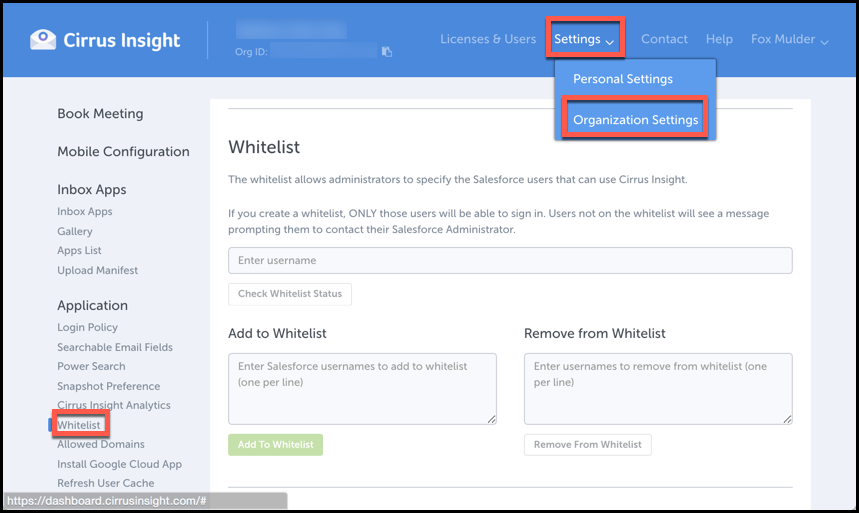Open Snapshot Preference settings
859x513 pixels.
point(108,386)
